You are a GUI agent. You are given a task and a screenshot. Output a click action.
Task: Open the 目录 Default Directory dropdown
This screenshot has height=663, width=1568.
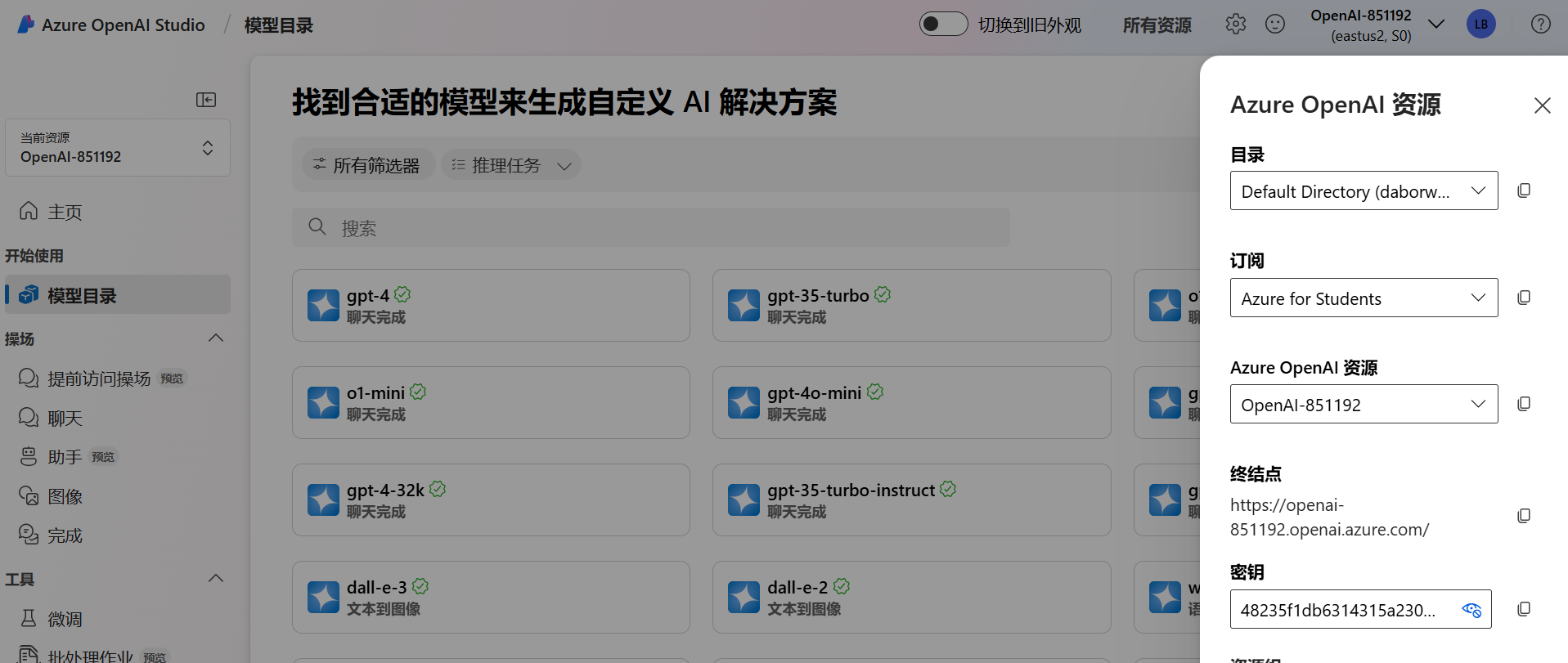coord(1364,190)
